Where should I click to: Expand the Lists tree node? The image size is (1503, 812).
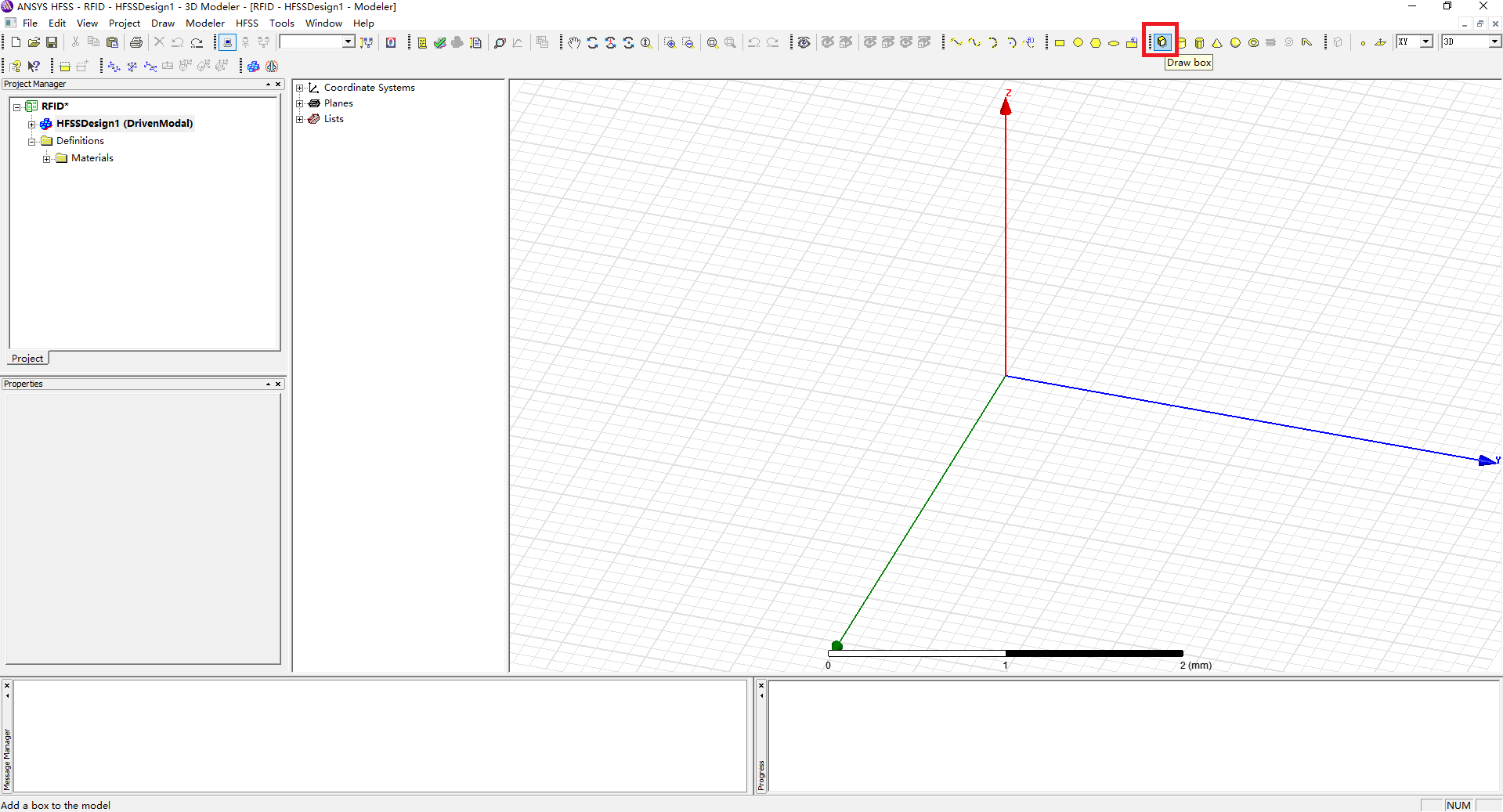tap(299, 119)
